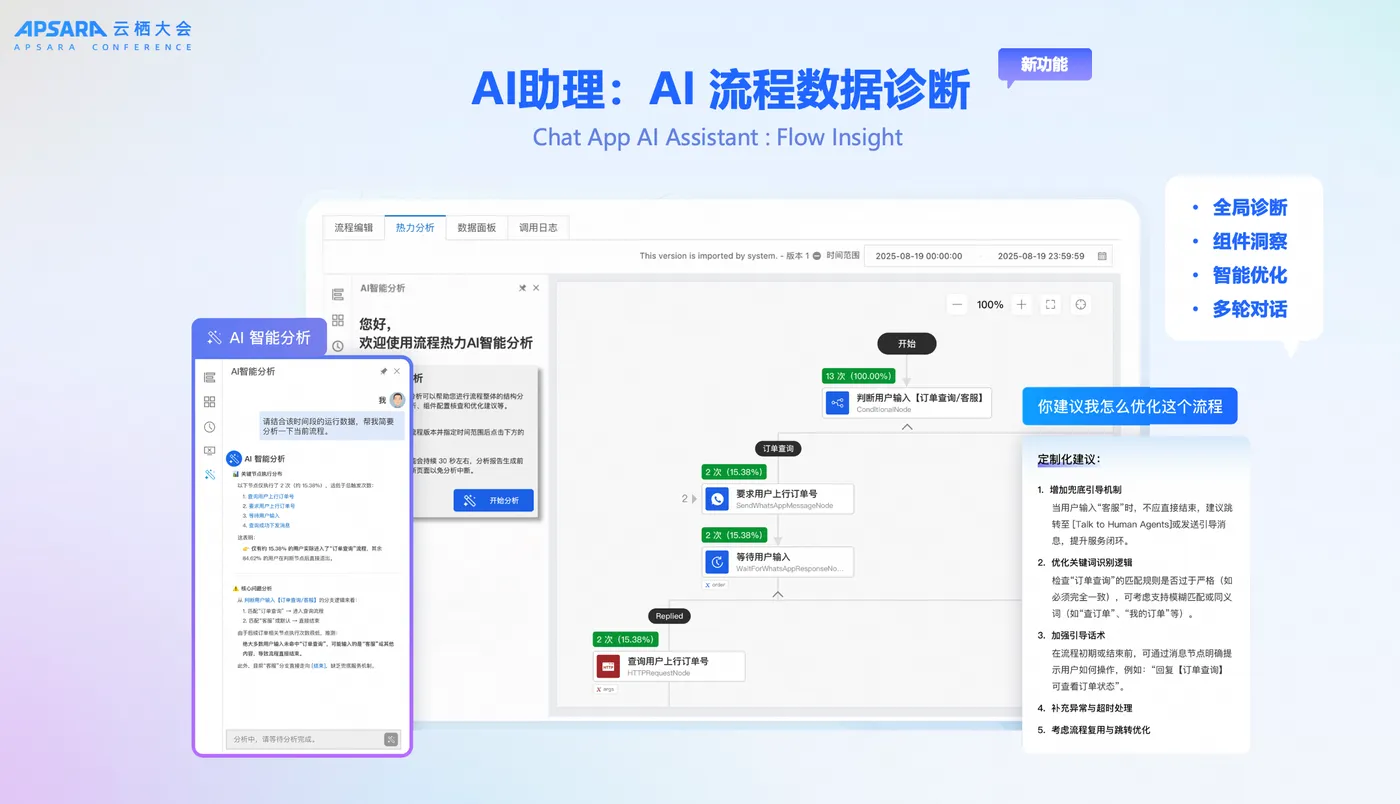Click the WhatsApp message node icon
The width and height of the screenshot is (1400, 804).
717,498
